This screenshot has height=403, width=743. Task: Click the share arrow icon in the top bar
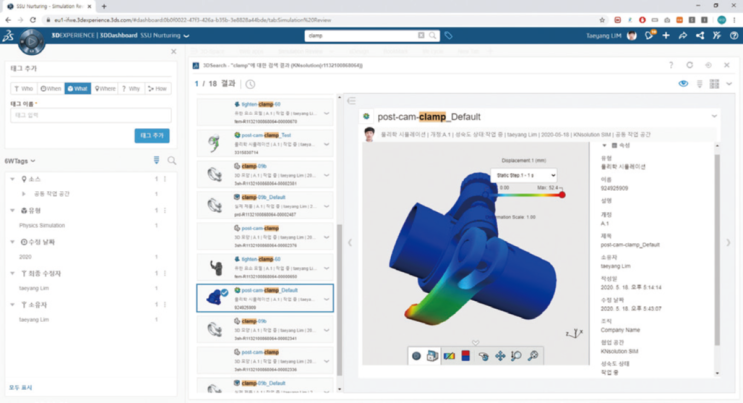coord(683,36)
